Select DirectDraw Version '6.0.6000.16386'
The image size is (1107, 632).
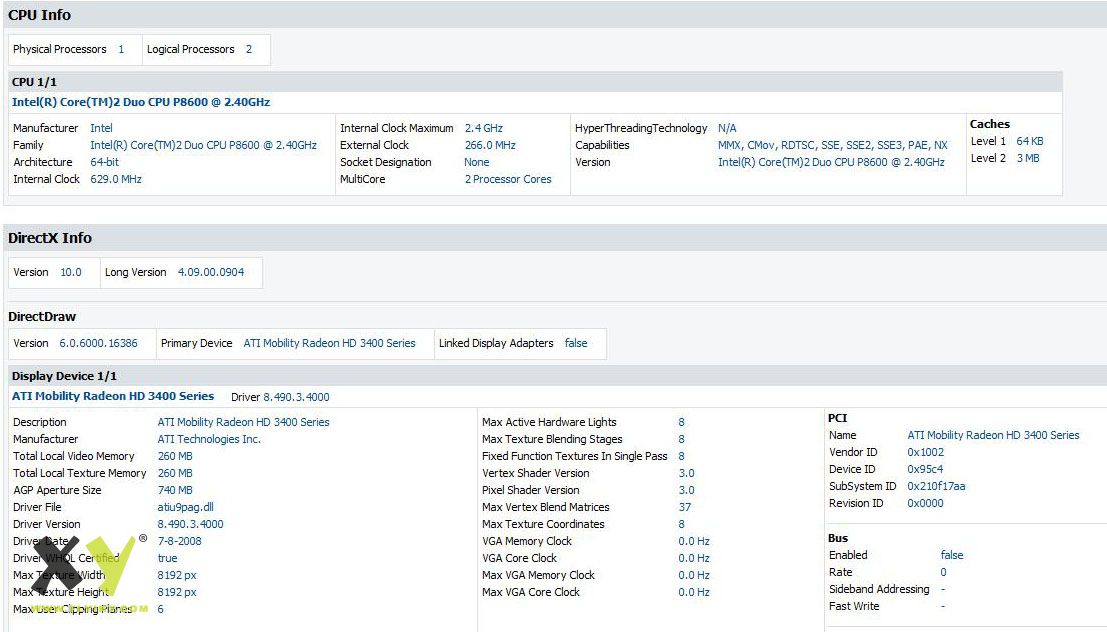click(x=98, y=343)
